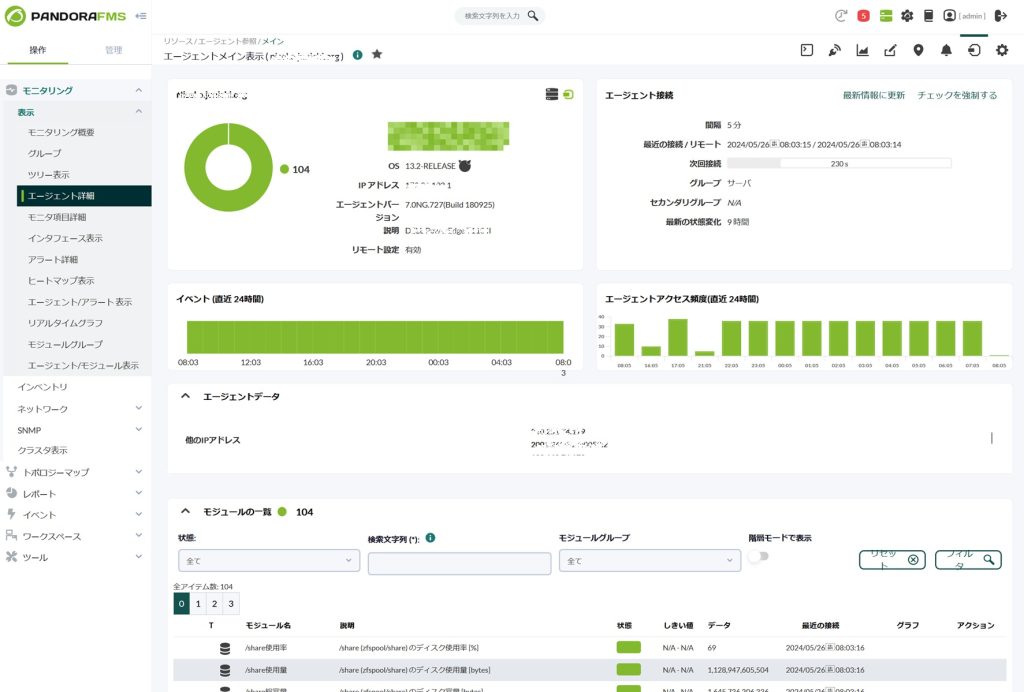The height and width of the screenshot is (692, 1024).
Task: Collapse the モニタリング menu section
Action: [138, 90]
